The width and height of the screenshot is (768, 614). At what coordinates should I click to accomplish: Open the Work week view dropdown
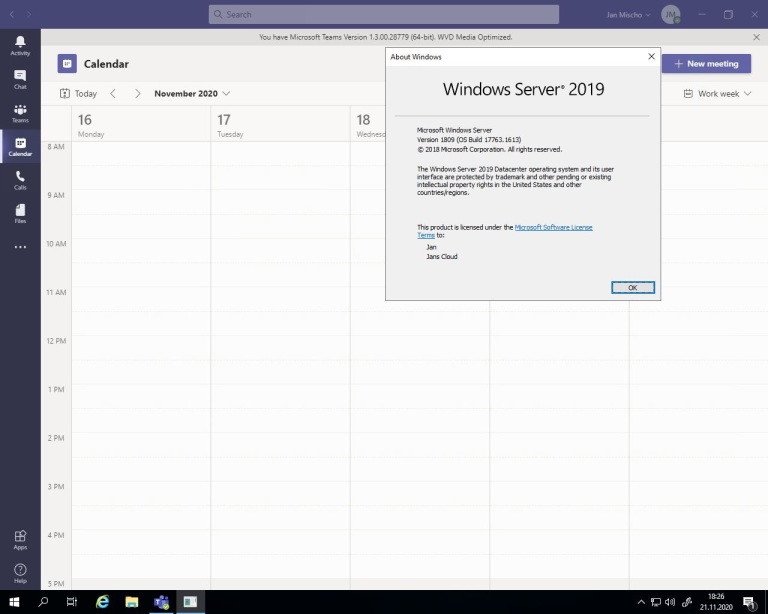click(717, 94)
